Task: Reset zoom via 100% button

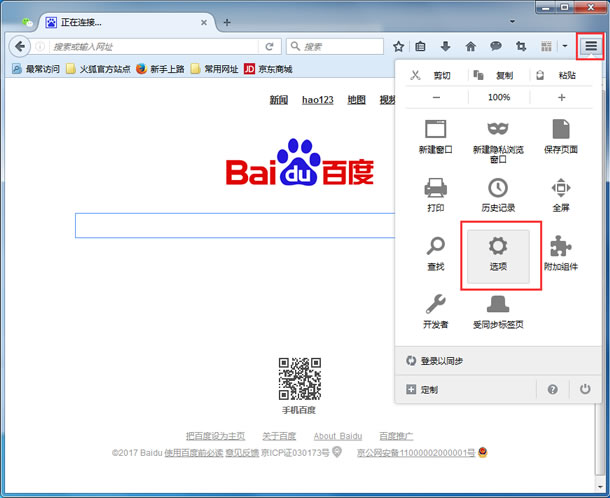Action: click(x=499, y=97)
